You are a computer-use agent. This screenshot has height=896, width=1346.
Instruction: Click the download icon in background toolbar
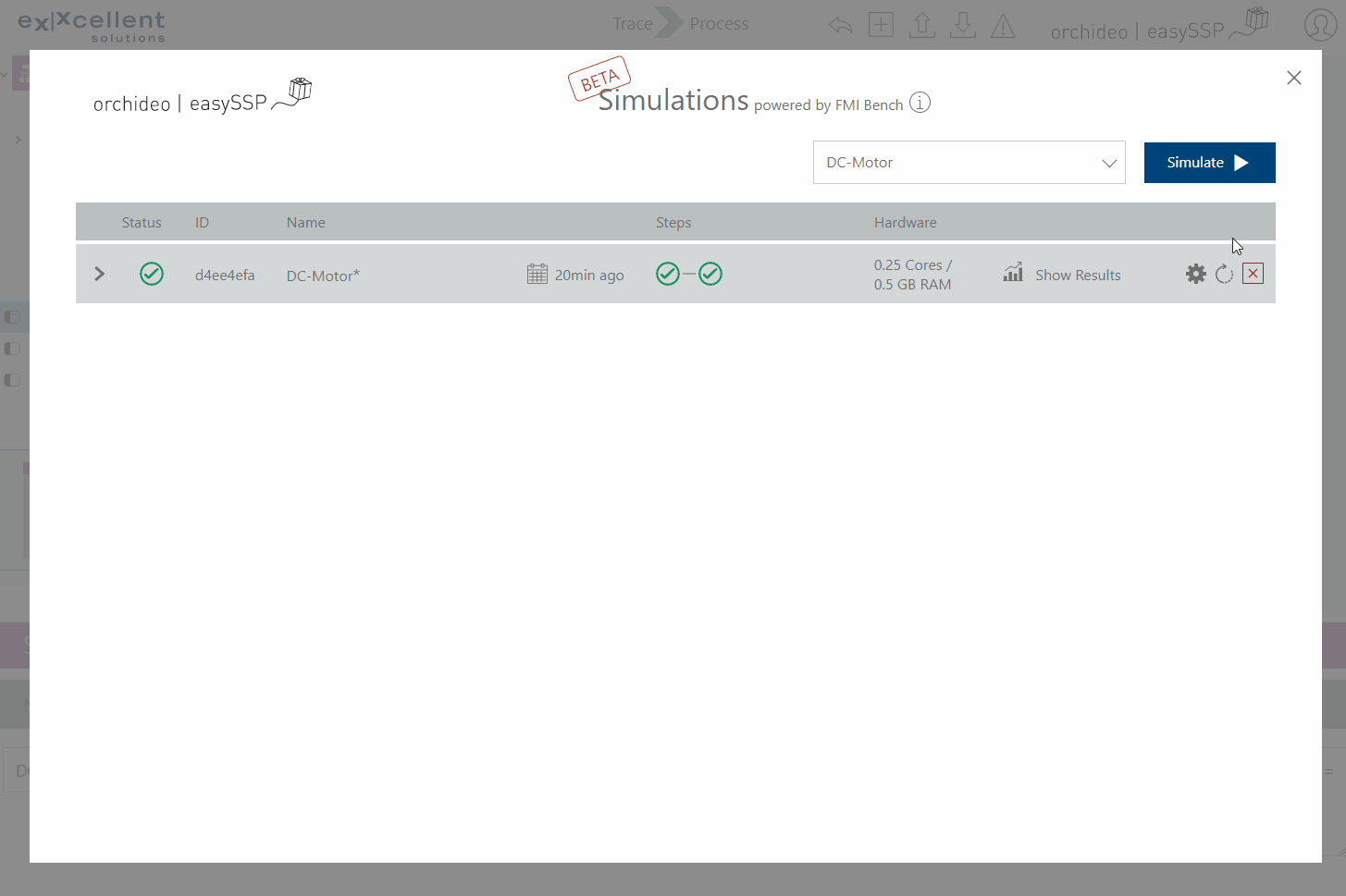coord(963,25)
